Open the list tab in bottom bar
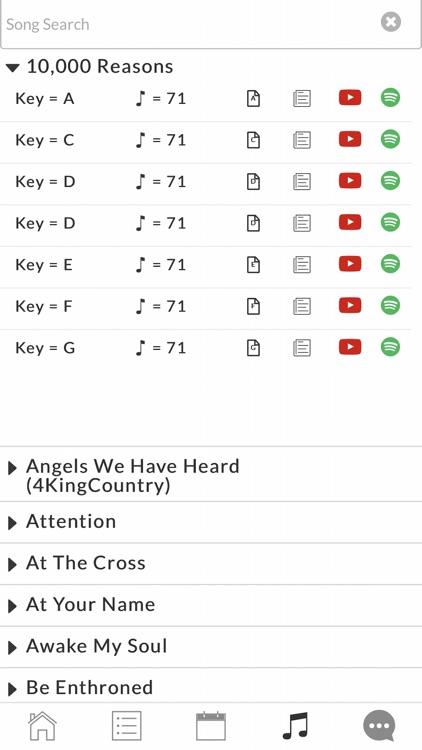 [x=127, y=726]
